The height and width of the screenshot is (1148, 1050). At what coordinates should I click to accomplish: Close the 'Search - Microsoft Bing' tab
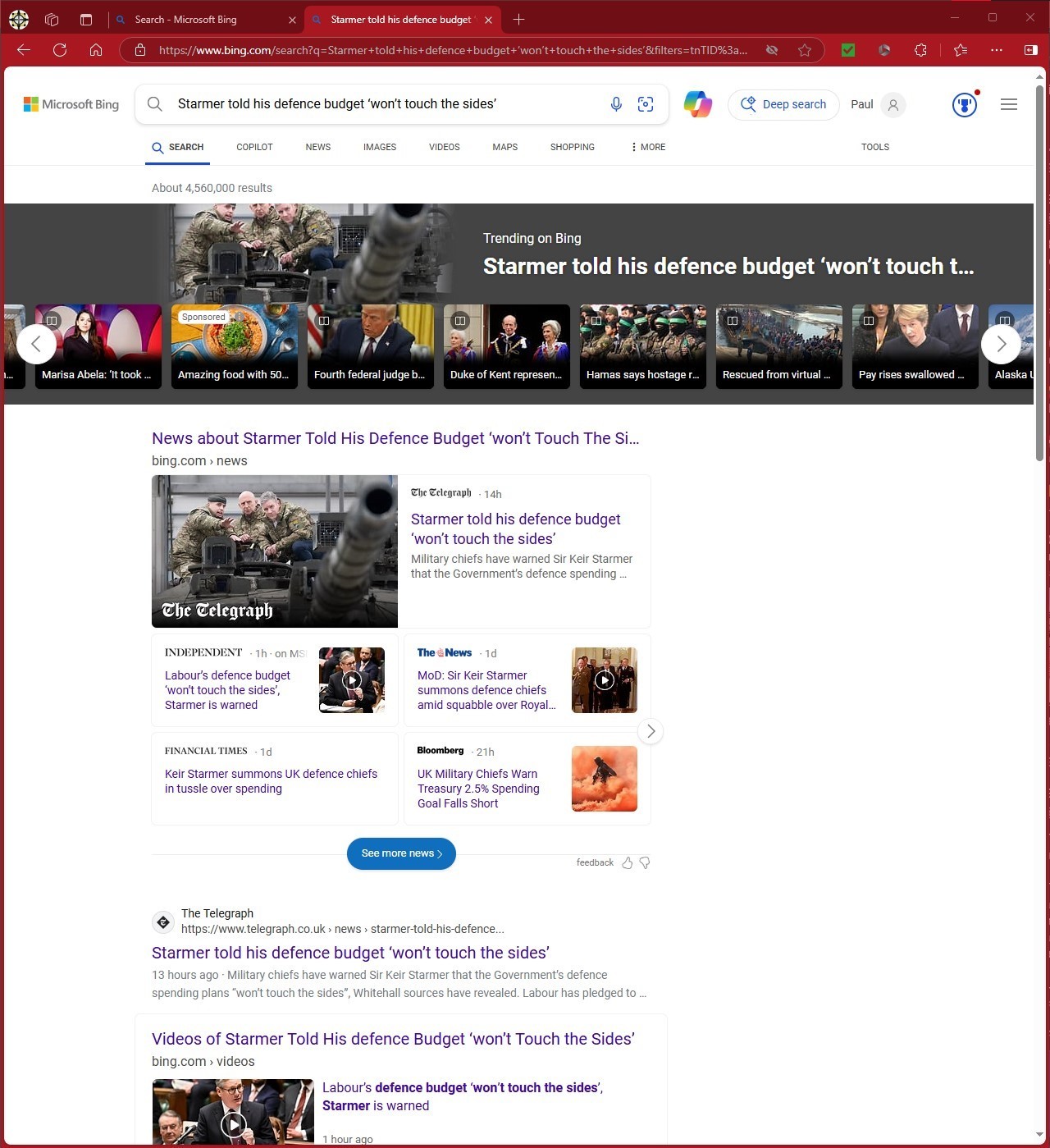coord(292,20)
